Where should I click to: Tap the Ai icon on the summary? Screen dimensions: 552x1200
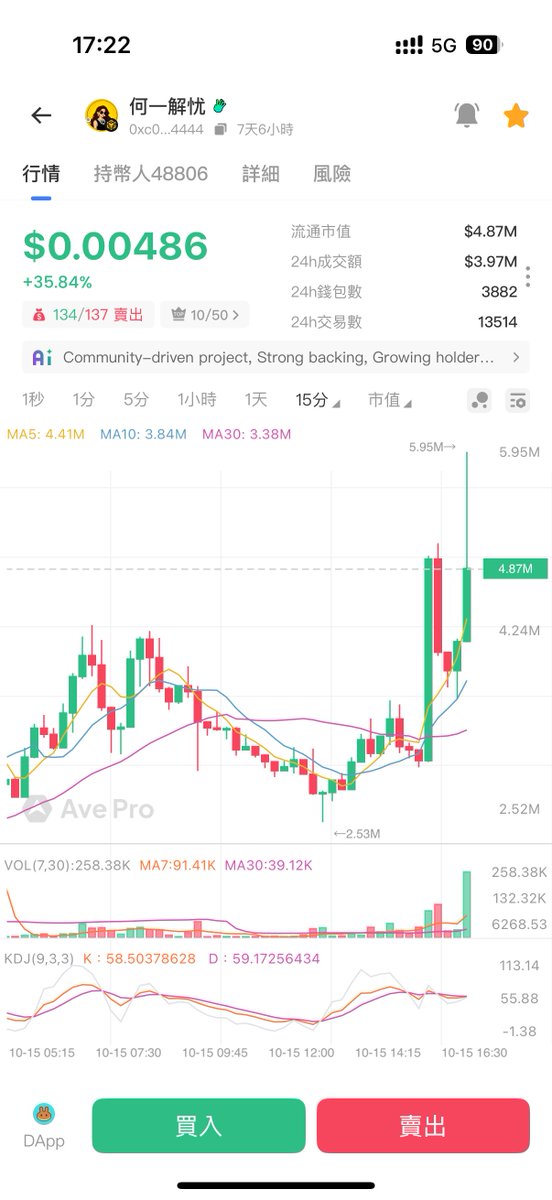(x=42, y=357)
